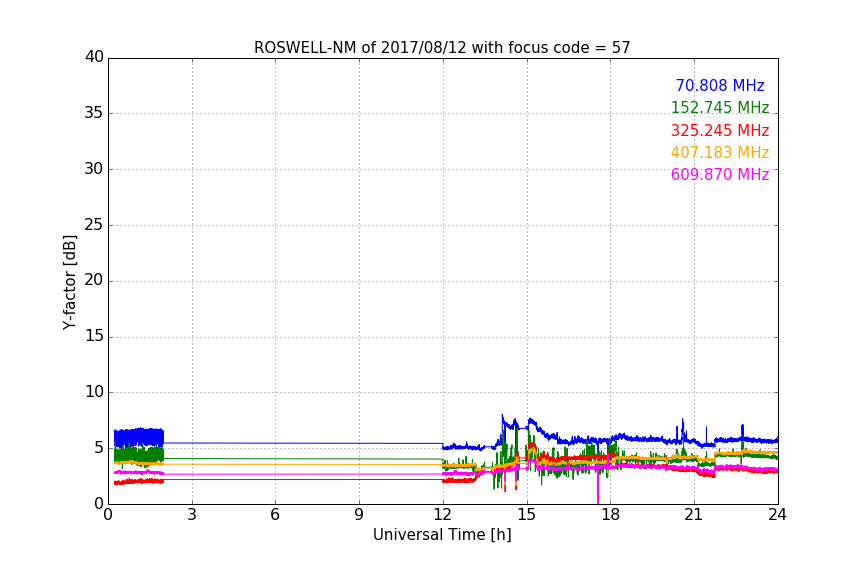The image size is (864, 576).
Task: Click the y-axis tick label 40
Action: coord(94,57)
